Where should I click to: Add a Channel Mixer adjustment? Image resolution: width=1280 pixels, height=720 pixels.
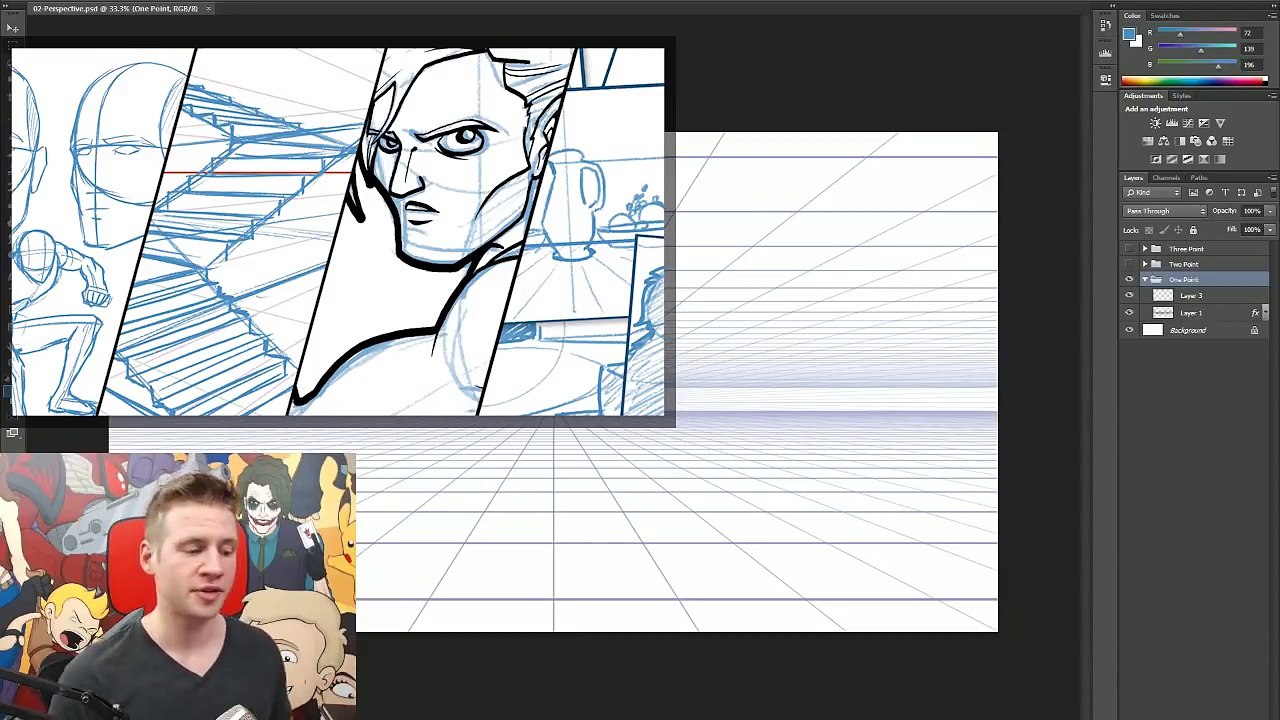(x=1212, y=141)
